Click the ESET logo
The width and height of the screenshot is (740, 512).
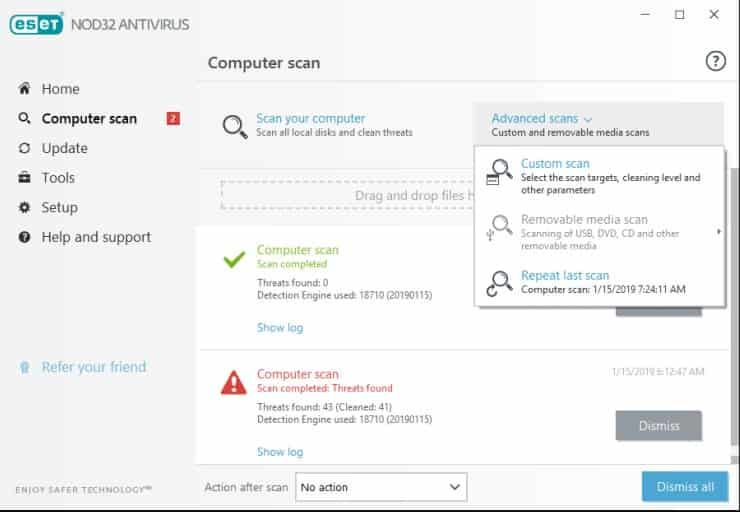point(36,24)
